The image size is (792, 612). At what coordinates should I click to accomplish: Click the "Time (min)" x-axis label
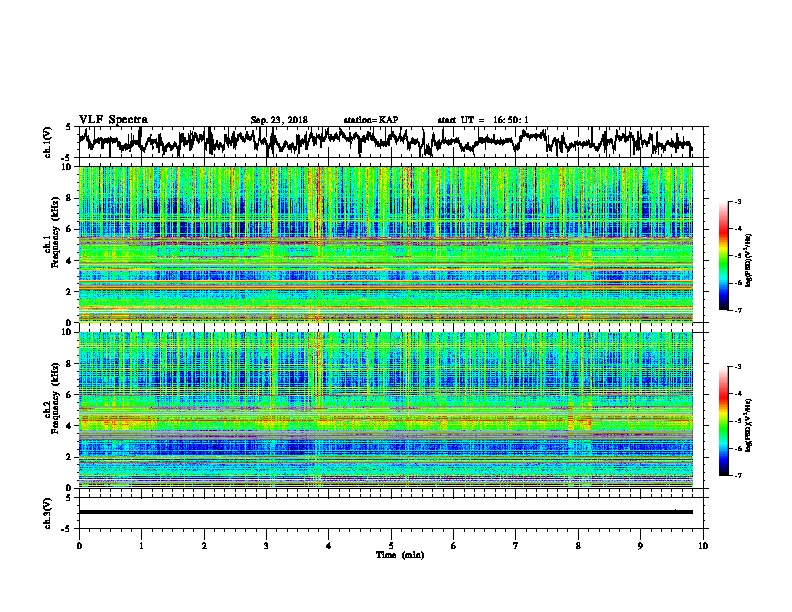point(400,555)
